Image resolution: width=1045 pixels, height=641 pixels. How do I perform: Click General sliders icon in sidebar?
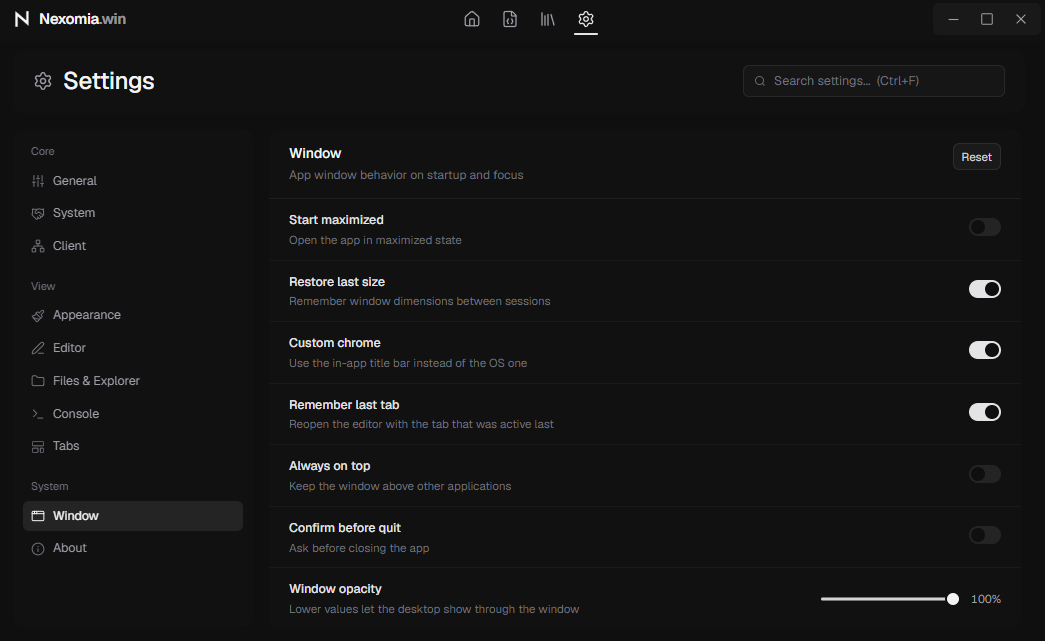[38, 181]
